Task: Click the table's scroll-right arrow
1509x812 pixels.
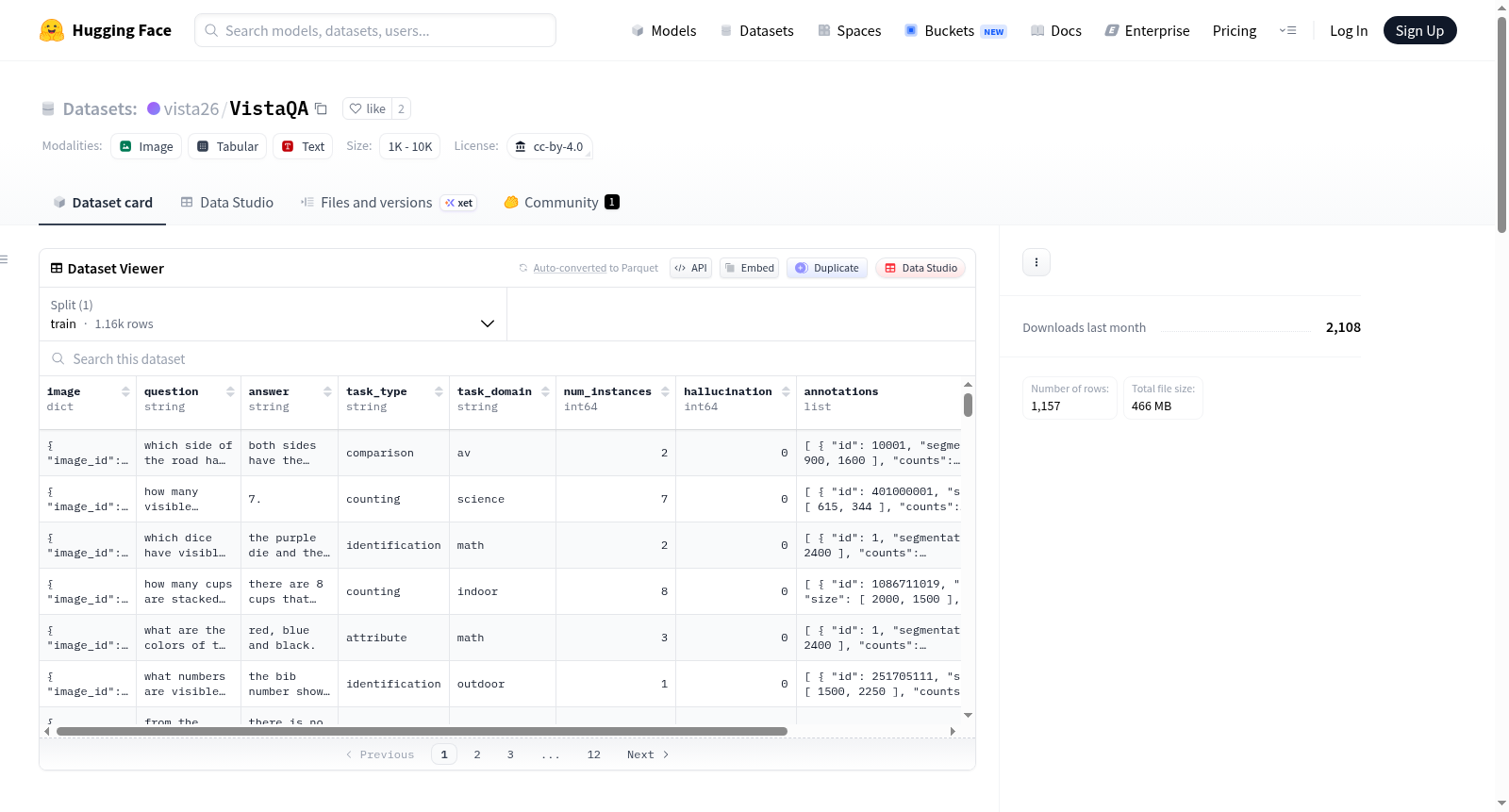Action: coord(953,731)
